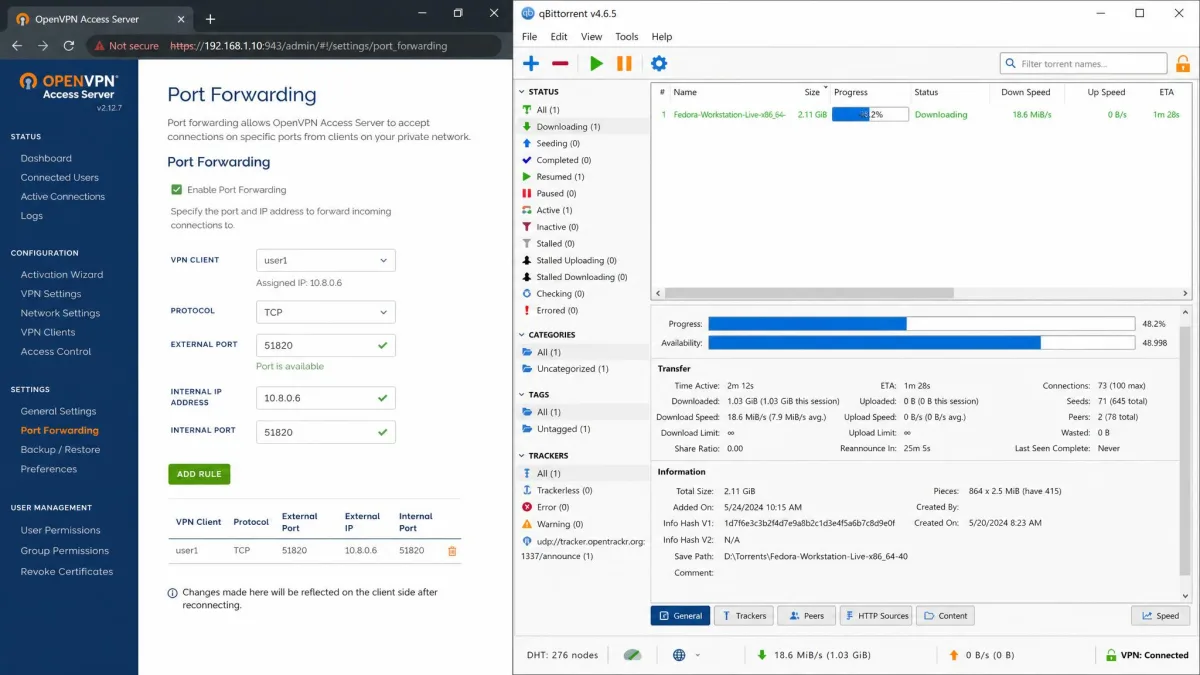Viewport: 1200px width, 675px height.
Task: Sort torrents by Size column header
Action: tap(812, 92)
